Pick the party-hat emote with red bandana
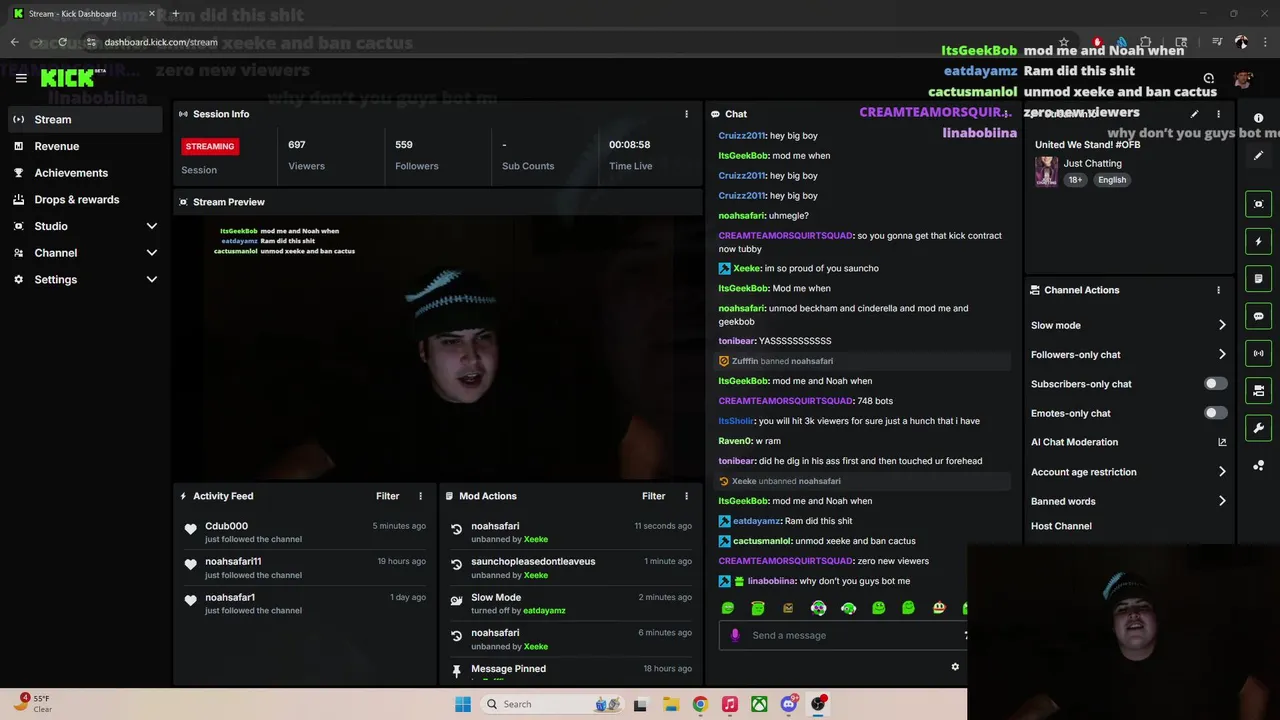The image size is (1280, 720). (938, 608)
